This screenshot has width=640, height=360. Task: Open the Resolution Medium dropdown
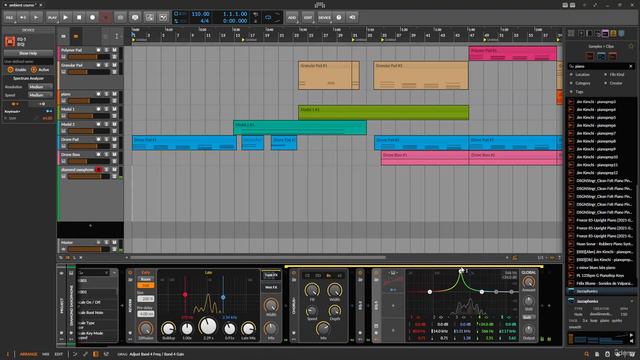(40, 87)
